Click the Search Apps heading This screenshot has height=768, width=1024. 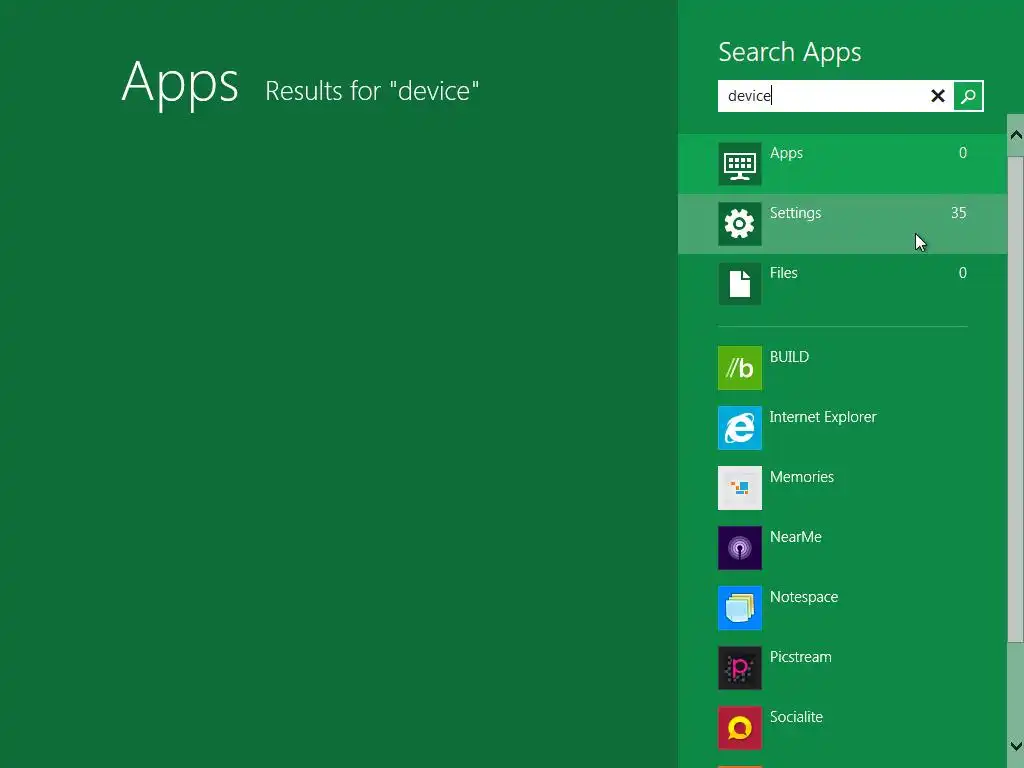click(x=790, y=52)
